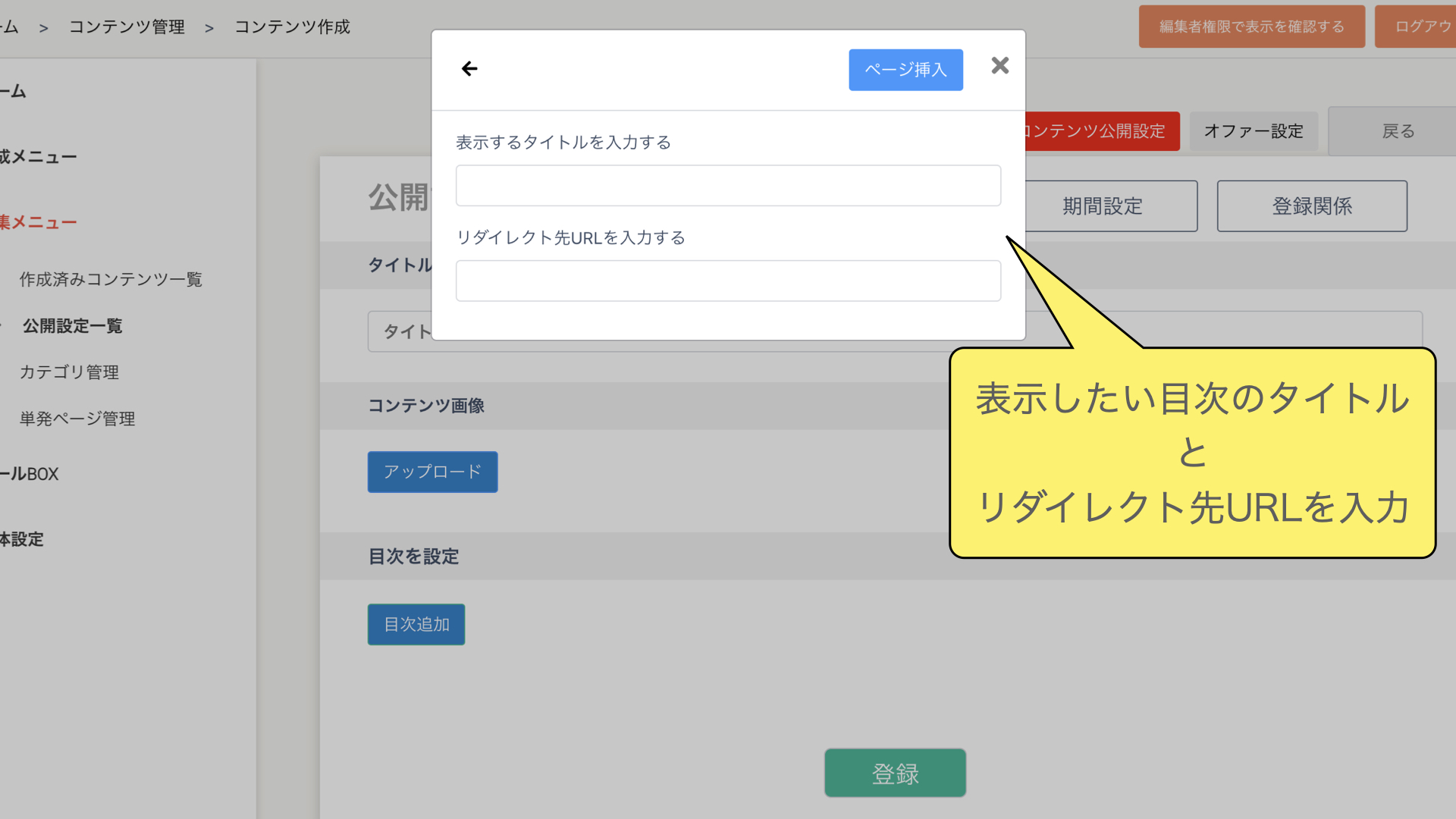Close the dialog with the X icon
The image size is (1456, 819).
click(999, 66)
